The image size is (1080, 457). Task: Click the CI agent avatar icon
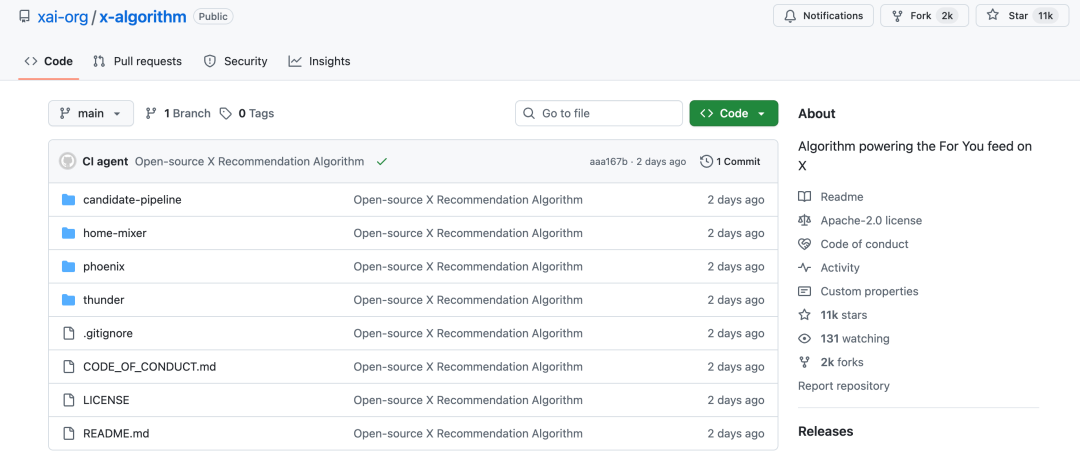click(x=68, y=161)
